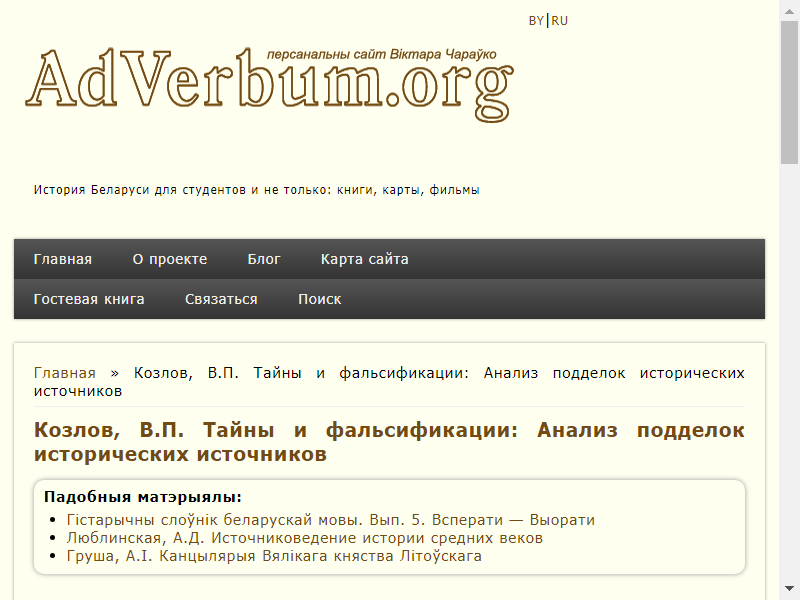Open the Поиск menu item
The height and width of the screenshot is (600, 800).
[319, 299]
